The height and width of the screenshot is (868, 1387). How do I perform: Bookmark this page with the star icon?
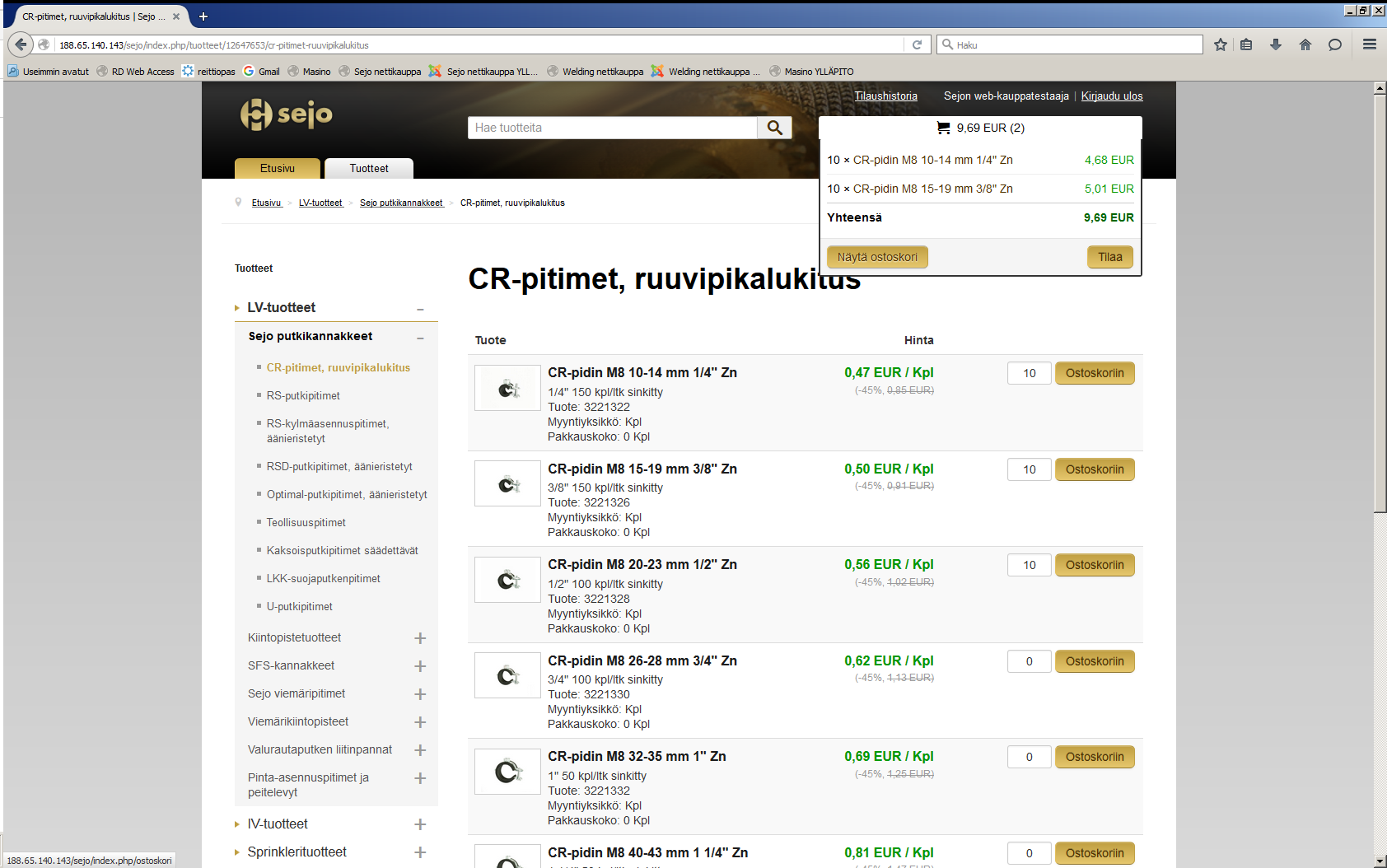click(1221, 44)
